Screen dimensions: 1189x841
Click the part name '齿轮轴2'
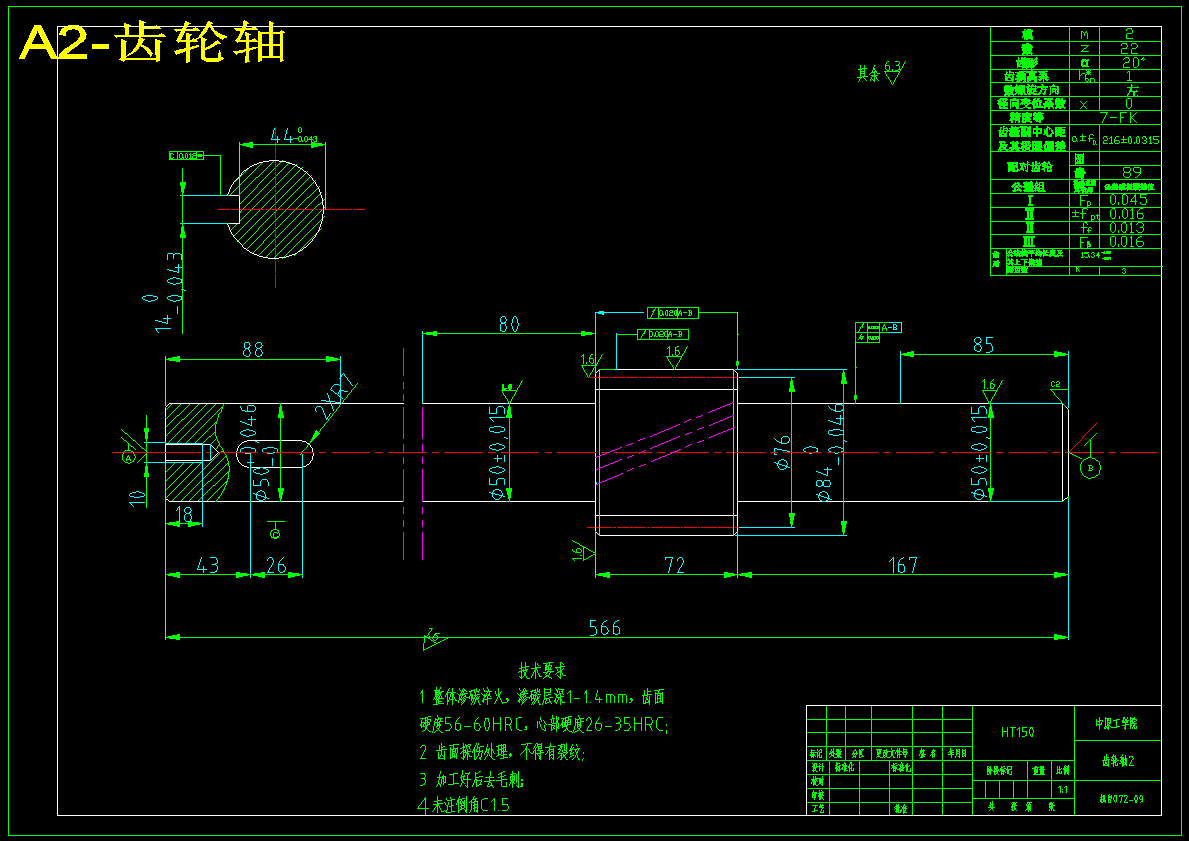click(x=1118, y=761)
